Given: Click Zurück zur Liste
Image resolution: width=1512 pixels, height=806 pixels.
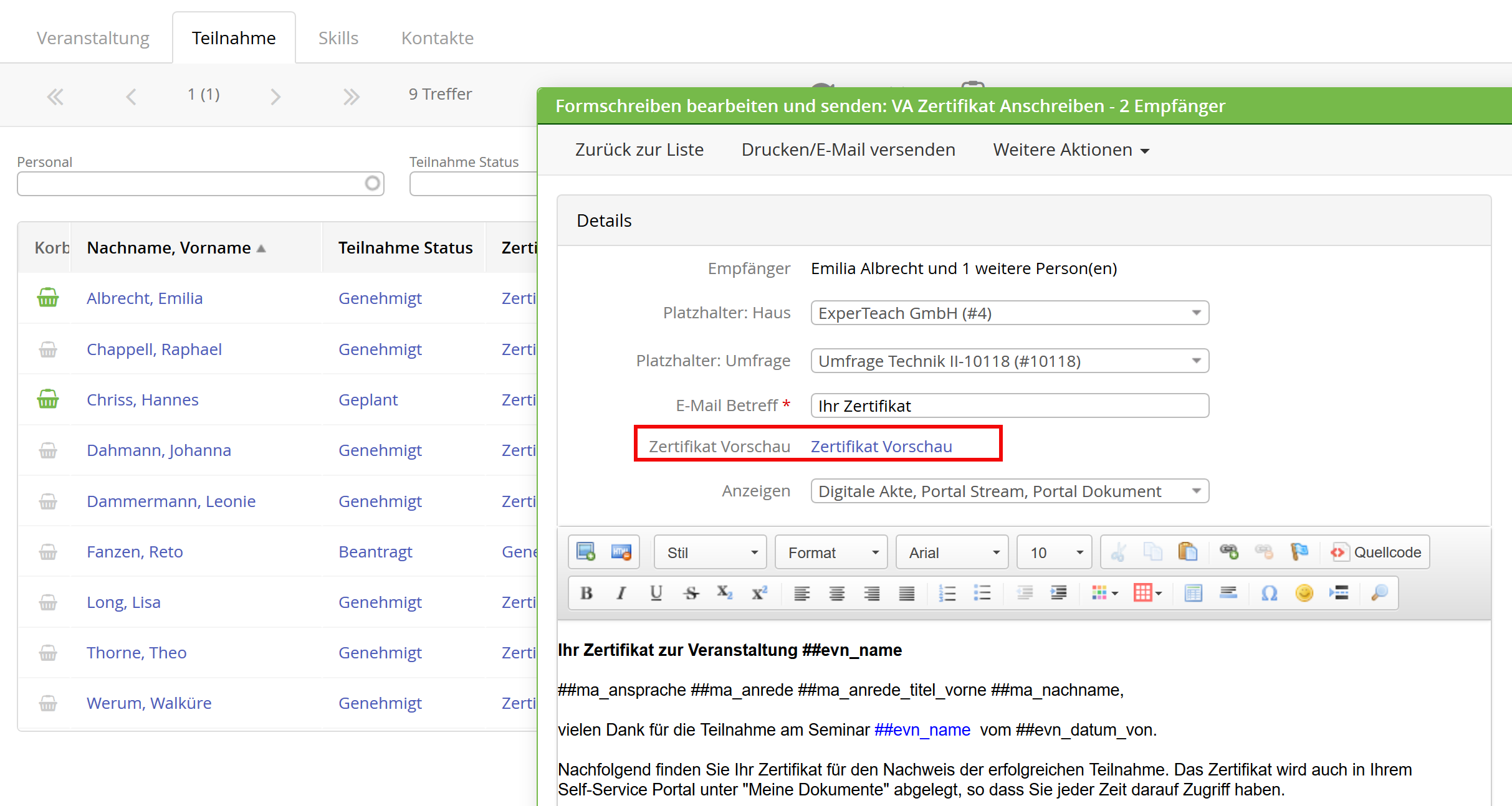Looking at the screenshot, I should pyautogui.click(x=639, y=149).
